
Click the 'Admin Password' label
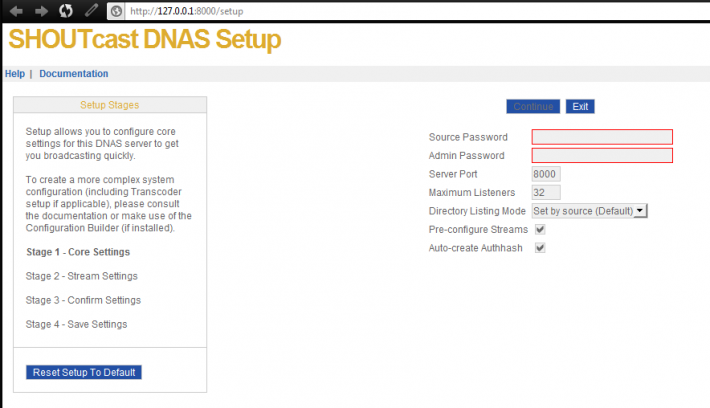point(466,155)
